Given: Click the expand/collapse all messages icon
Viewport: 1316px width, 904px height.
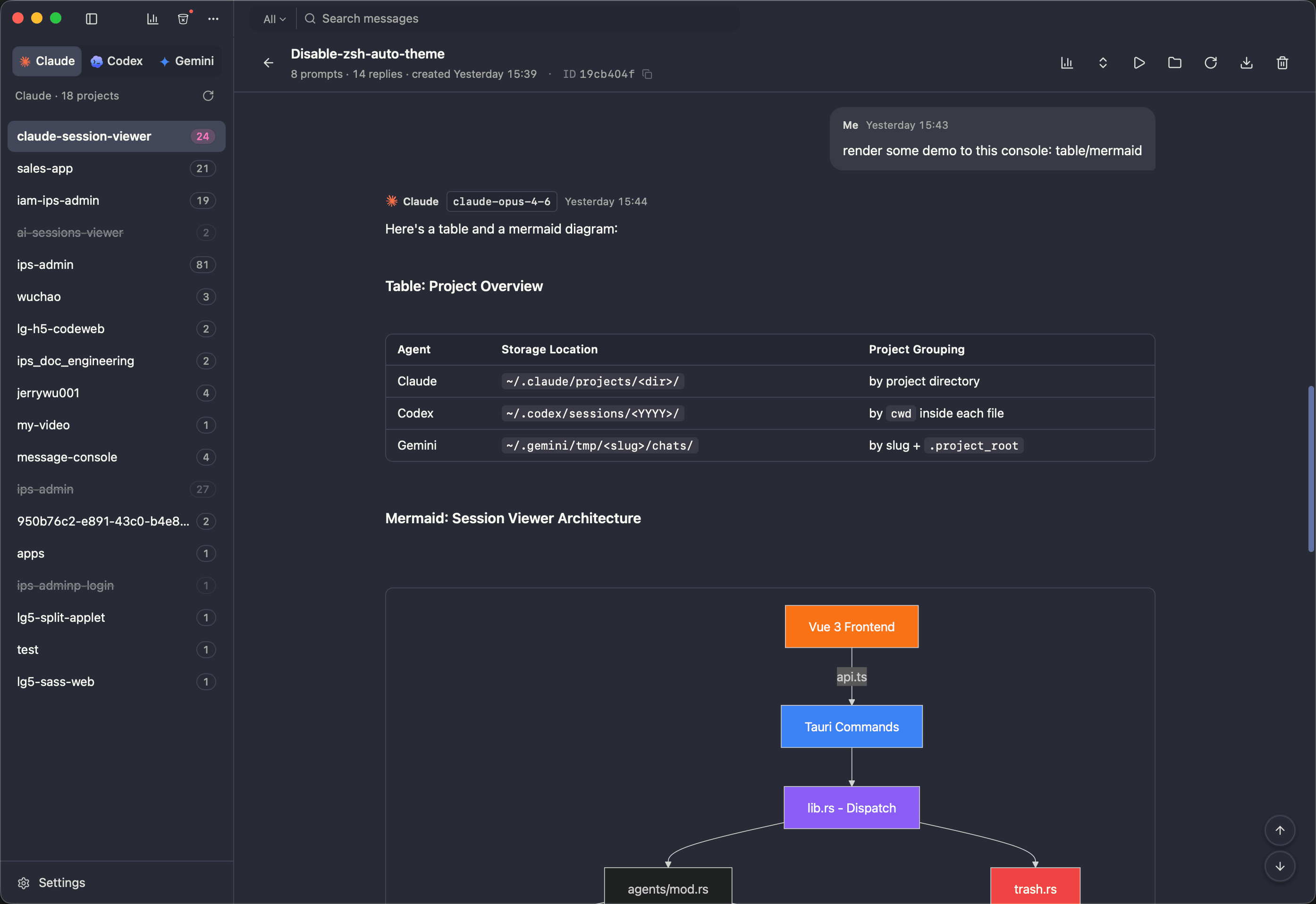Looking at the screenshot, I should [x=1103, y=63].
